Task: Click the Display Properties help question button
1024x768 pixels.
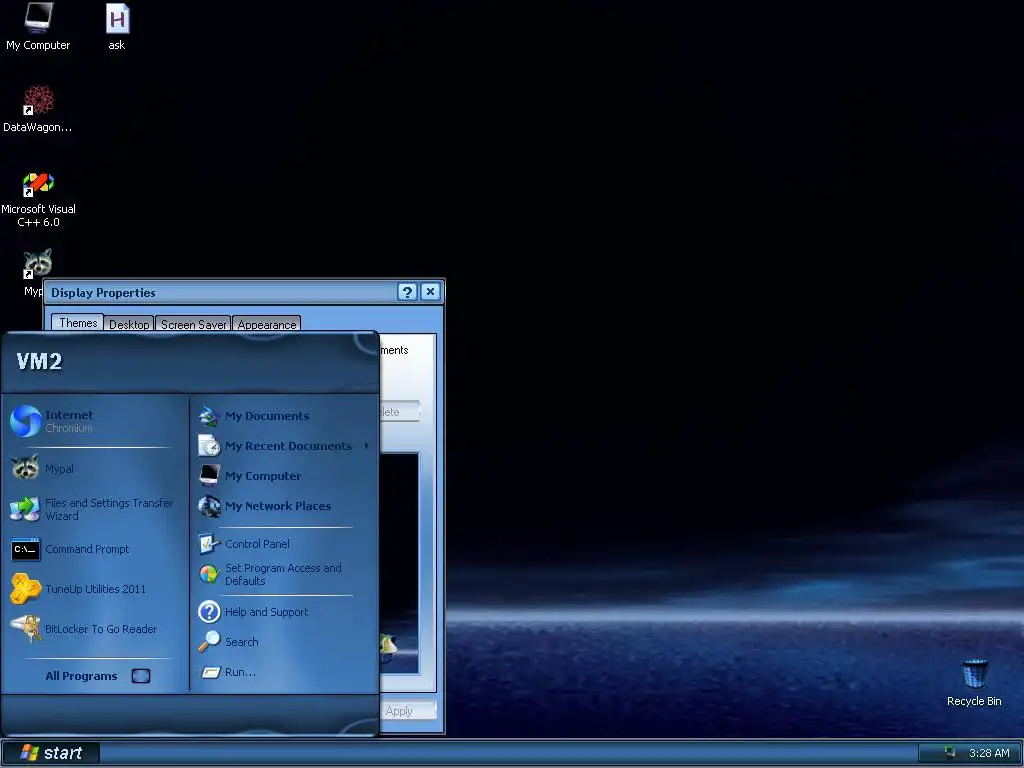Action: 408,292
